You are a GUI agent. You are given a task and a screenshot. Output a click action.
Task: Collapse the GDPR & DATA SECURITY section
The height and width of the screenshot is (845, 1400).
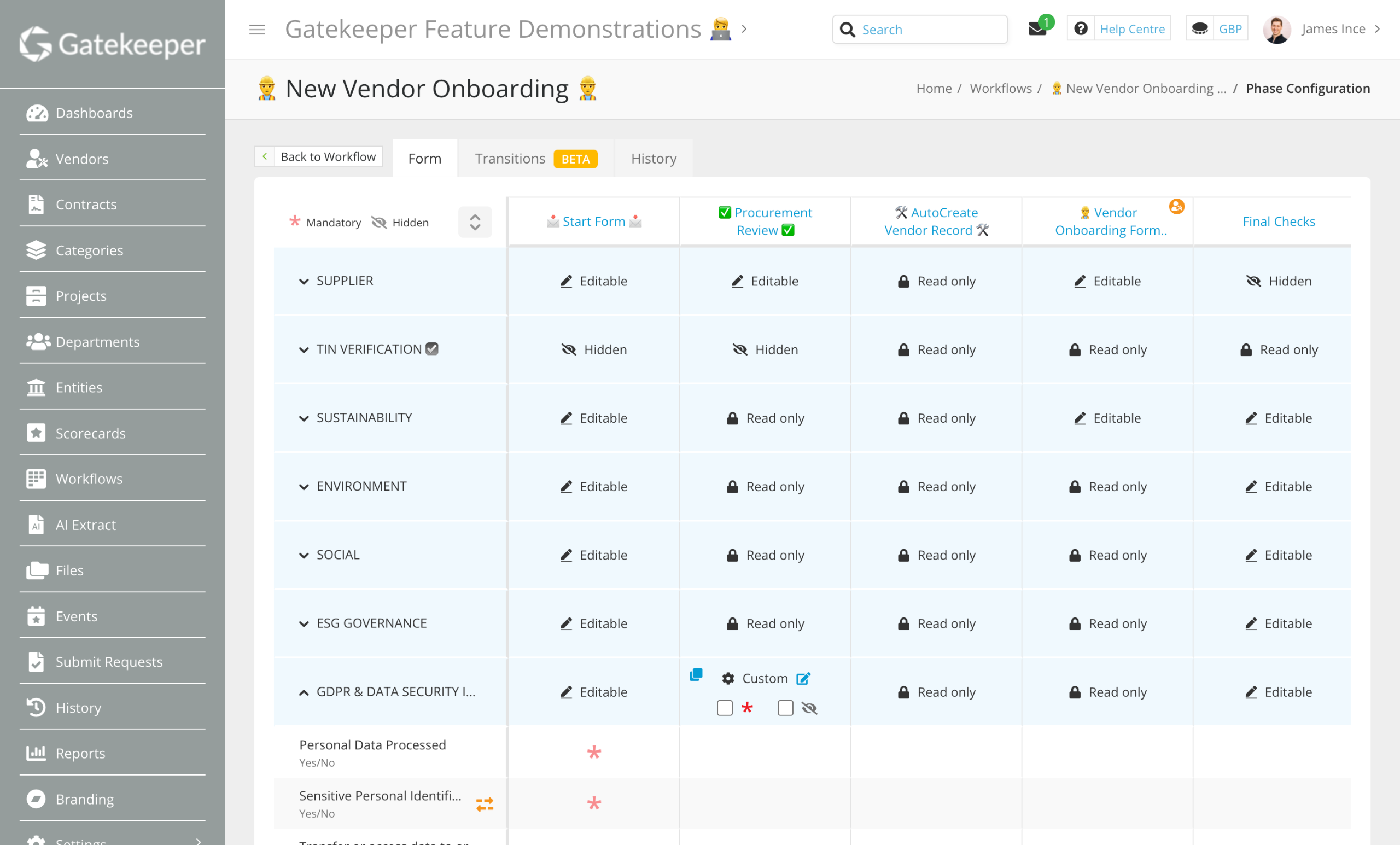304,692
